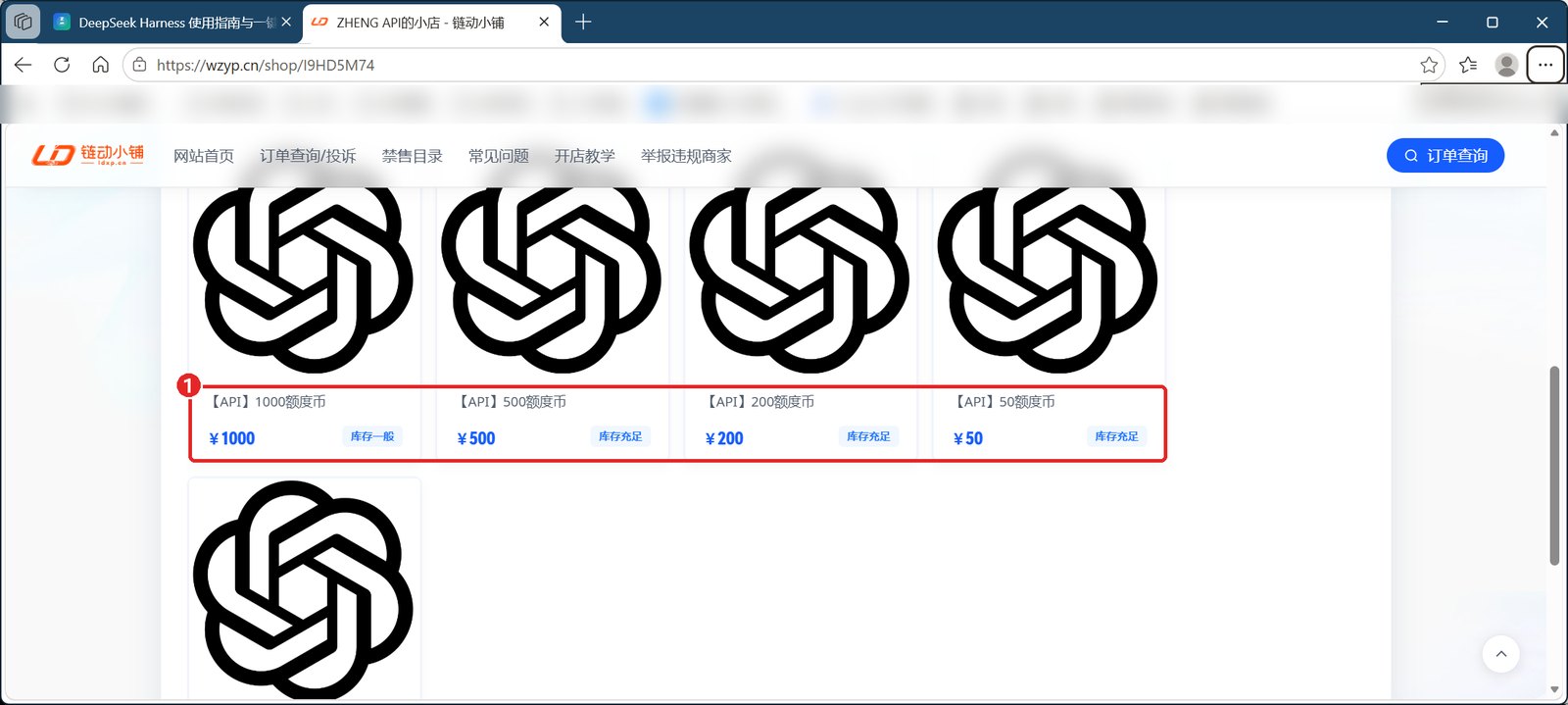Open the browser home page
Viewport: 1568px width, 705px height.
[x=100, y=65]
